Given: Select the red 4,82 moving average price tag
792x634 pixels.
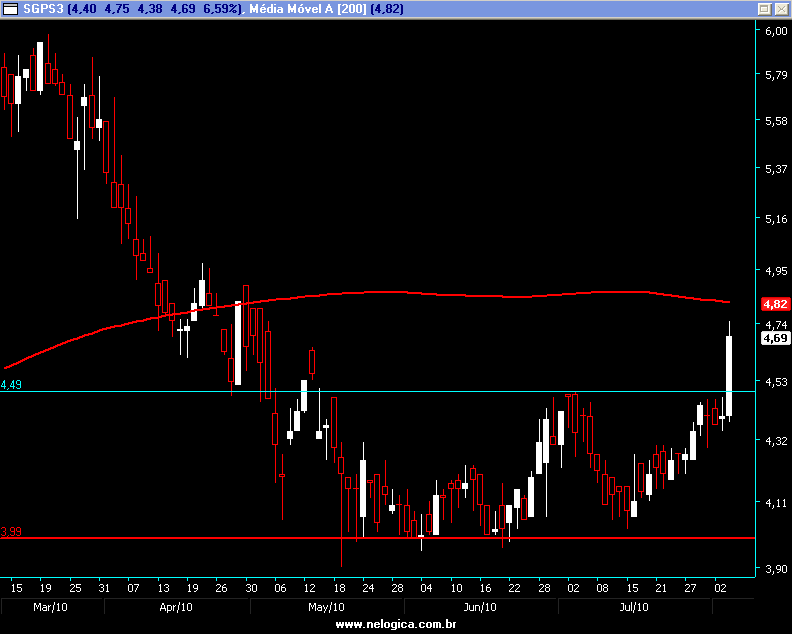Looking at the screenshot, I should (x=775, y=304).
